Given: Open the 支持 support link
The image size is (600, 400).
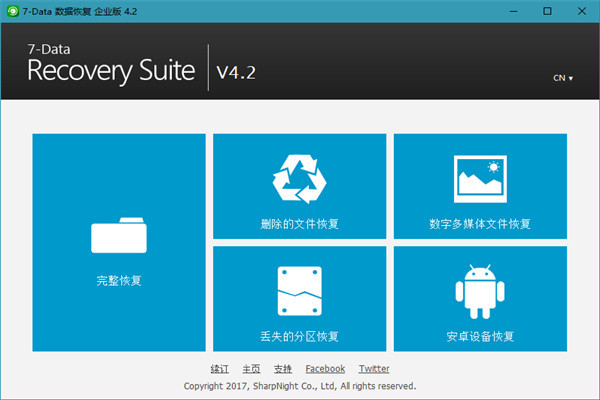Looking at the screenshot, I should pyautogui.click(x=283, y=369).
